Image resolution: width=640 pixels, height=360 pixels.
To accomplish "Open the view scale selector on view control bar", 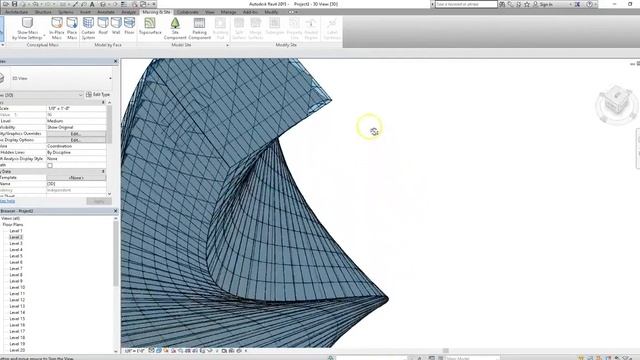I will 135,351.
